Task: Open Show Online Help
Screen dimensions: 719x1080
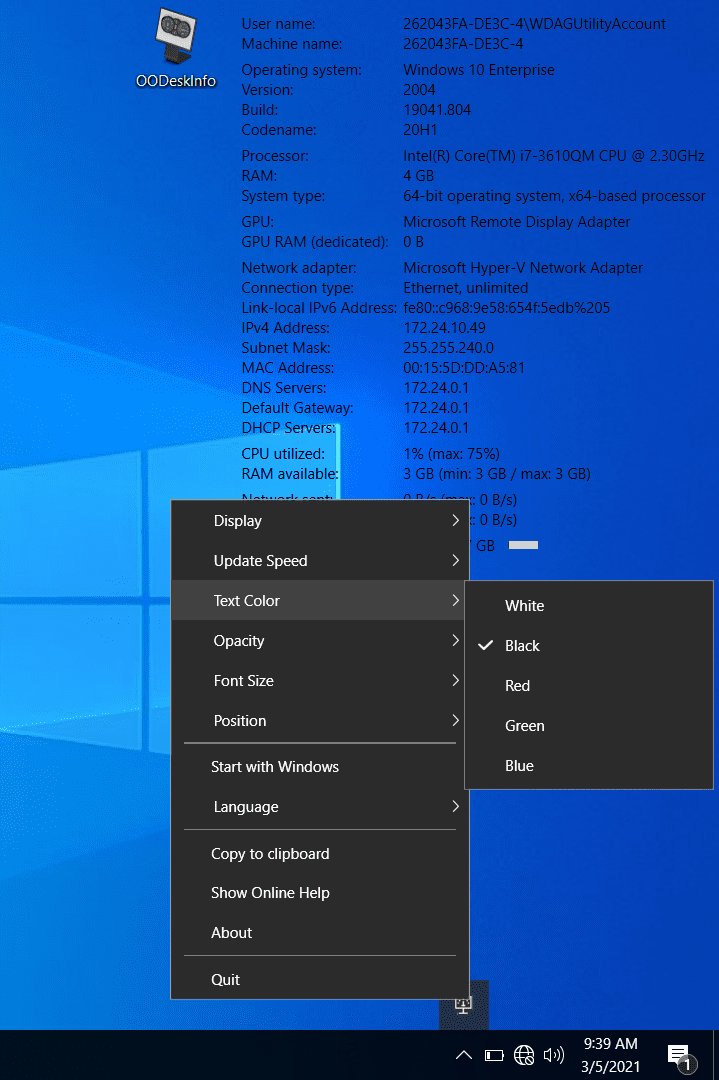Action: (270, 893)
